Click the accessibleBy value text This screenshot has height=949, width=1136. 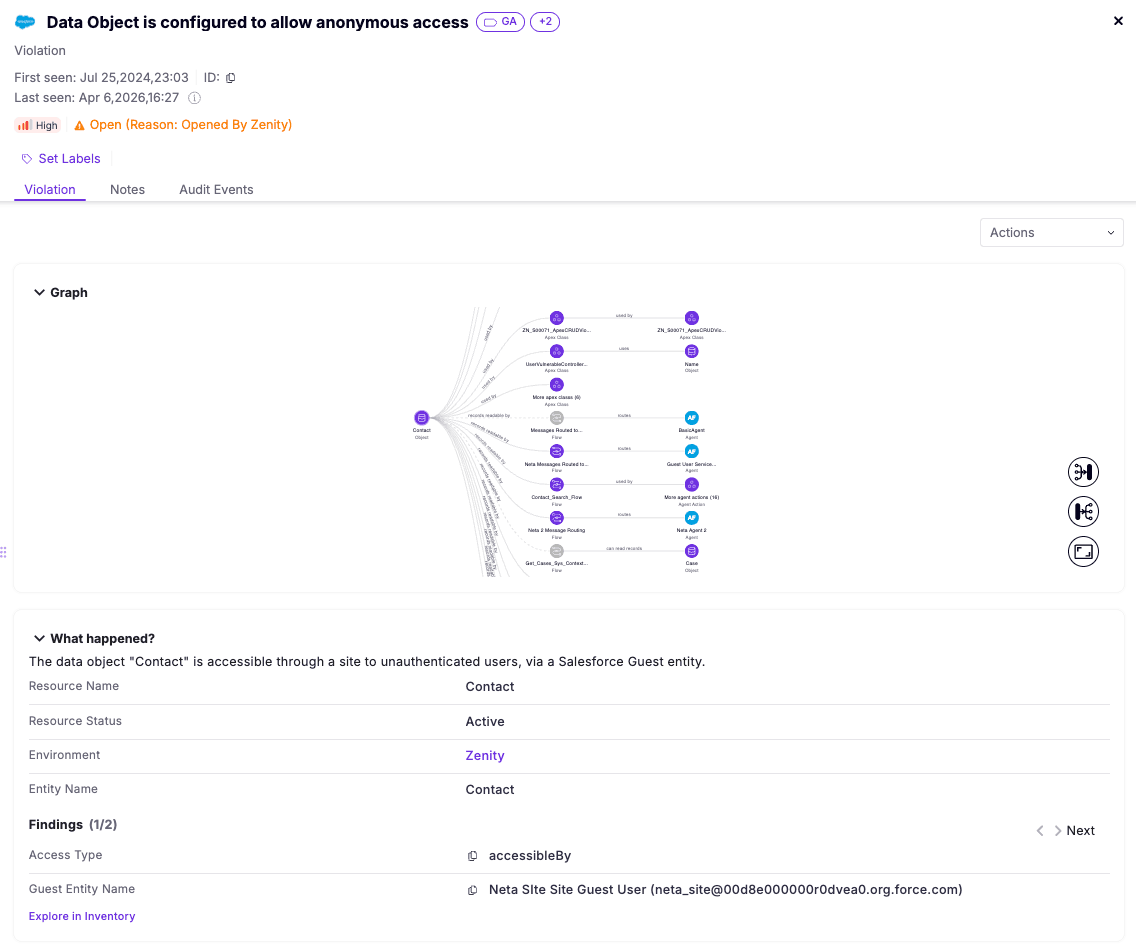coord(530,856)
